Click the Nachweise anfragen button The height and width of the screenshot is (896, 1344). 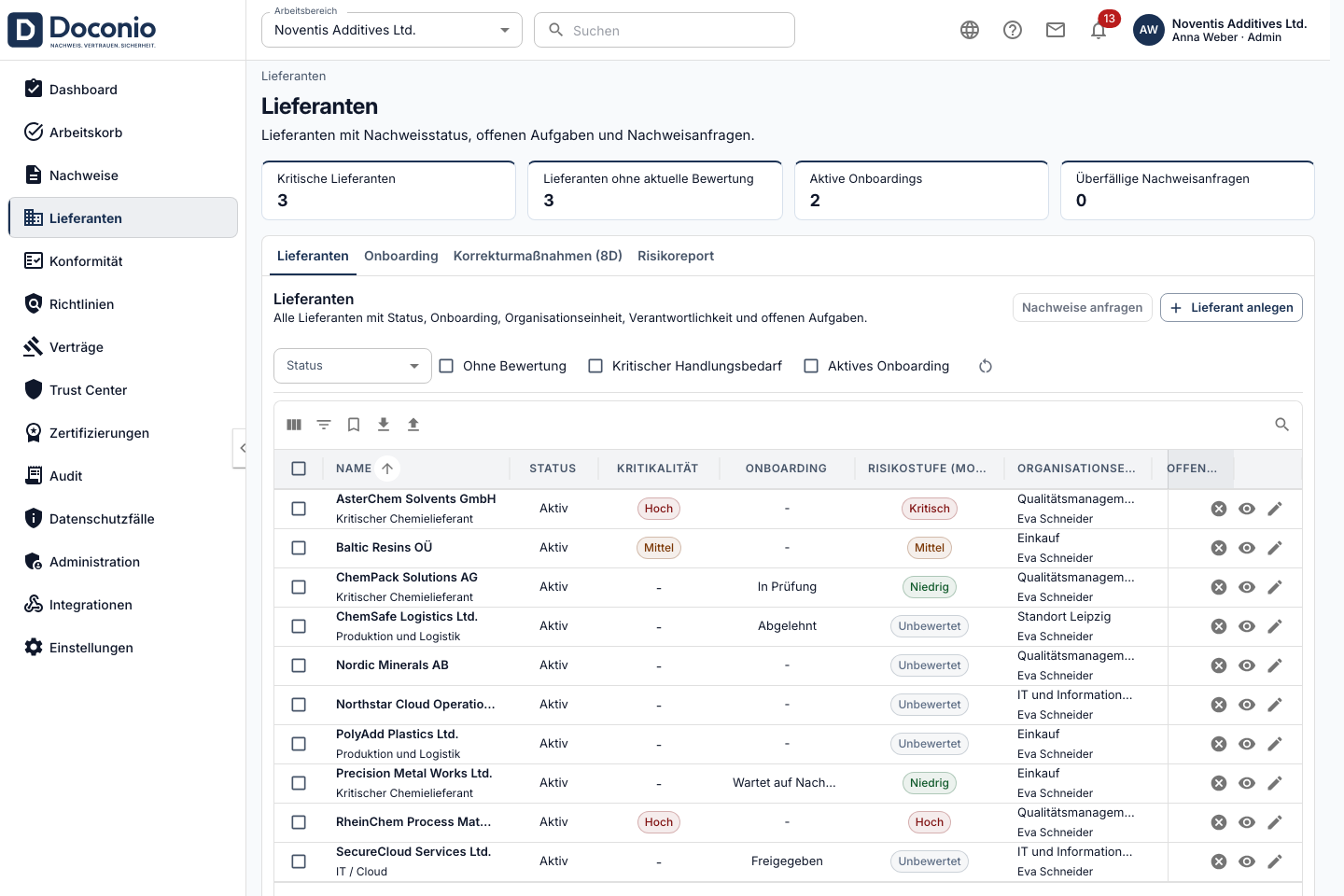coord(1083,307)
